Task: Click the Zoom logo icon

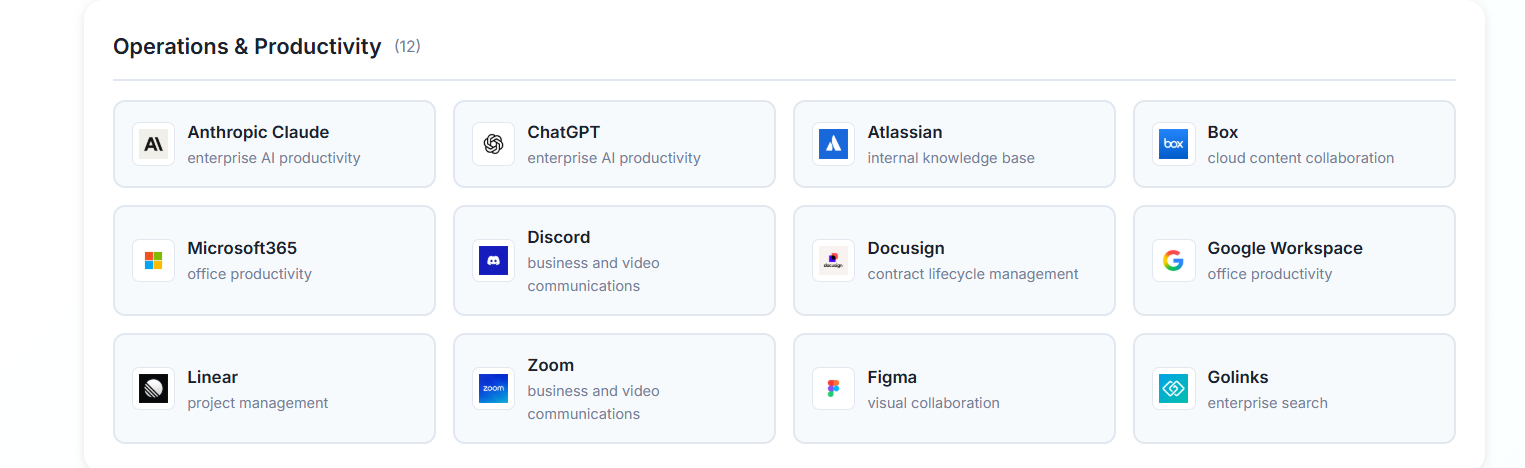Action: (493, 388)
